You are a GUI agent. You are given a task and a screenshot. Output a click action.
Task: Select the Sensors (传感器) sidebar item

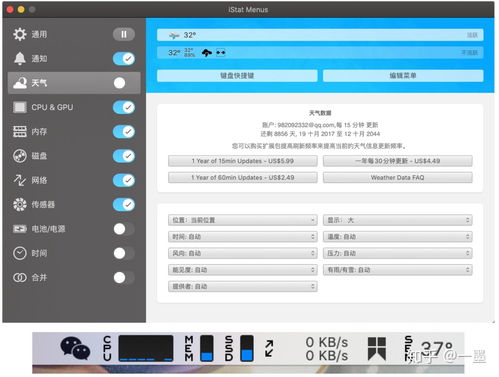pyautogui.click(x=74, y=204)
